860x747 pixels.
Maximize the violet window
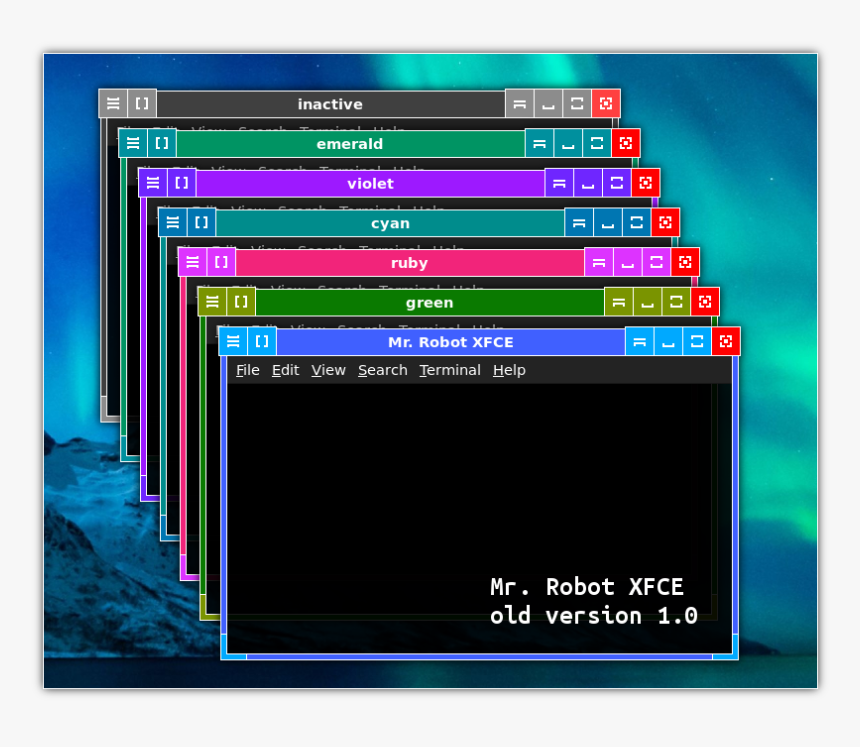point(616,183)
